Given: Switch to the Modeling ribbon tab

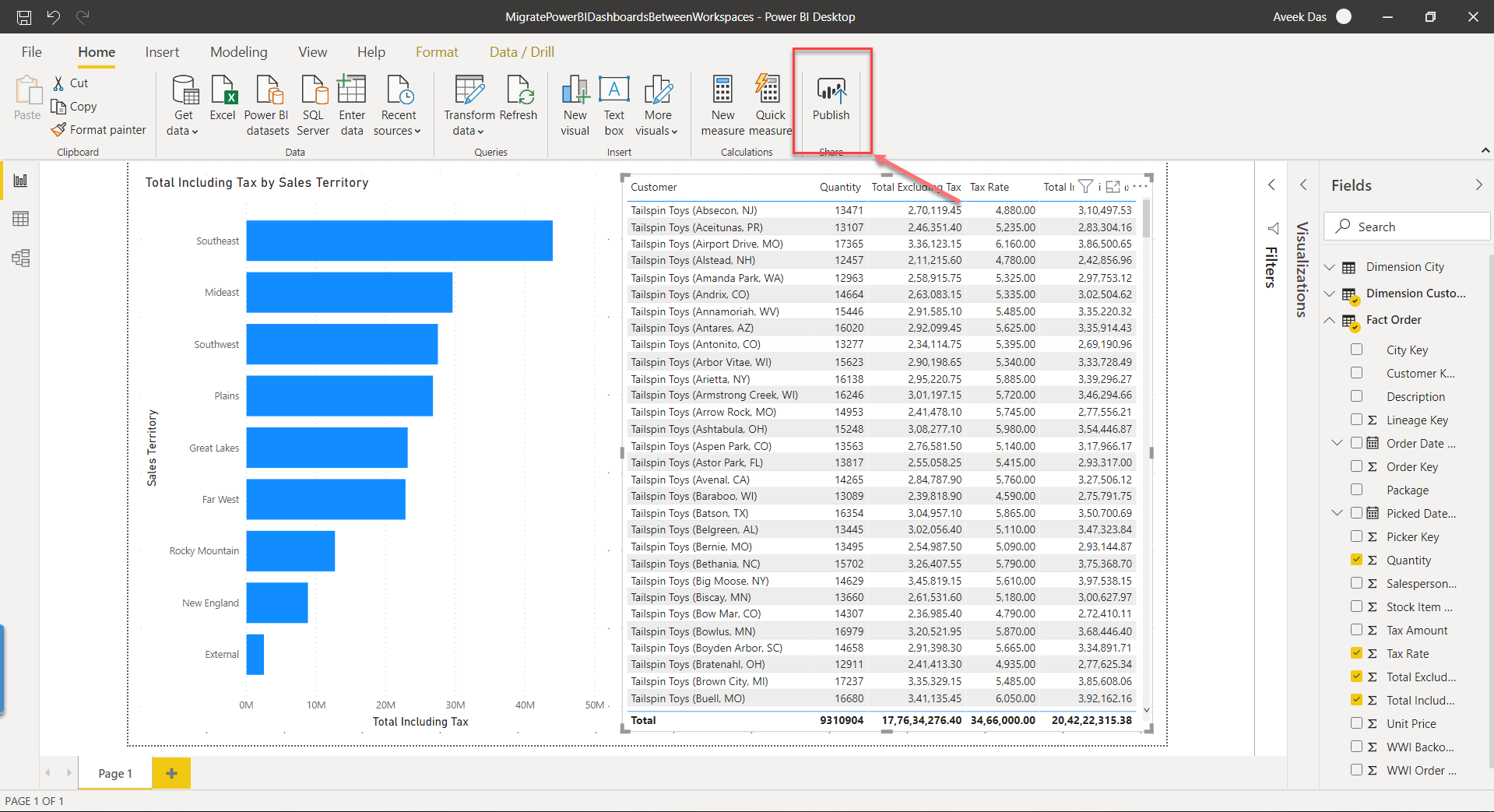Looking at the screenshot, I should tap(238, 51).
